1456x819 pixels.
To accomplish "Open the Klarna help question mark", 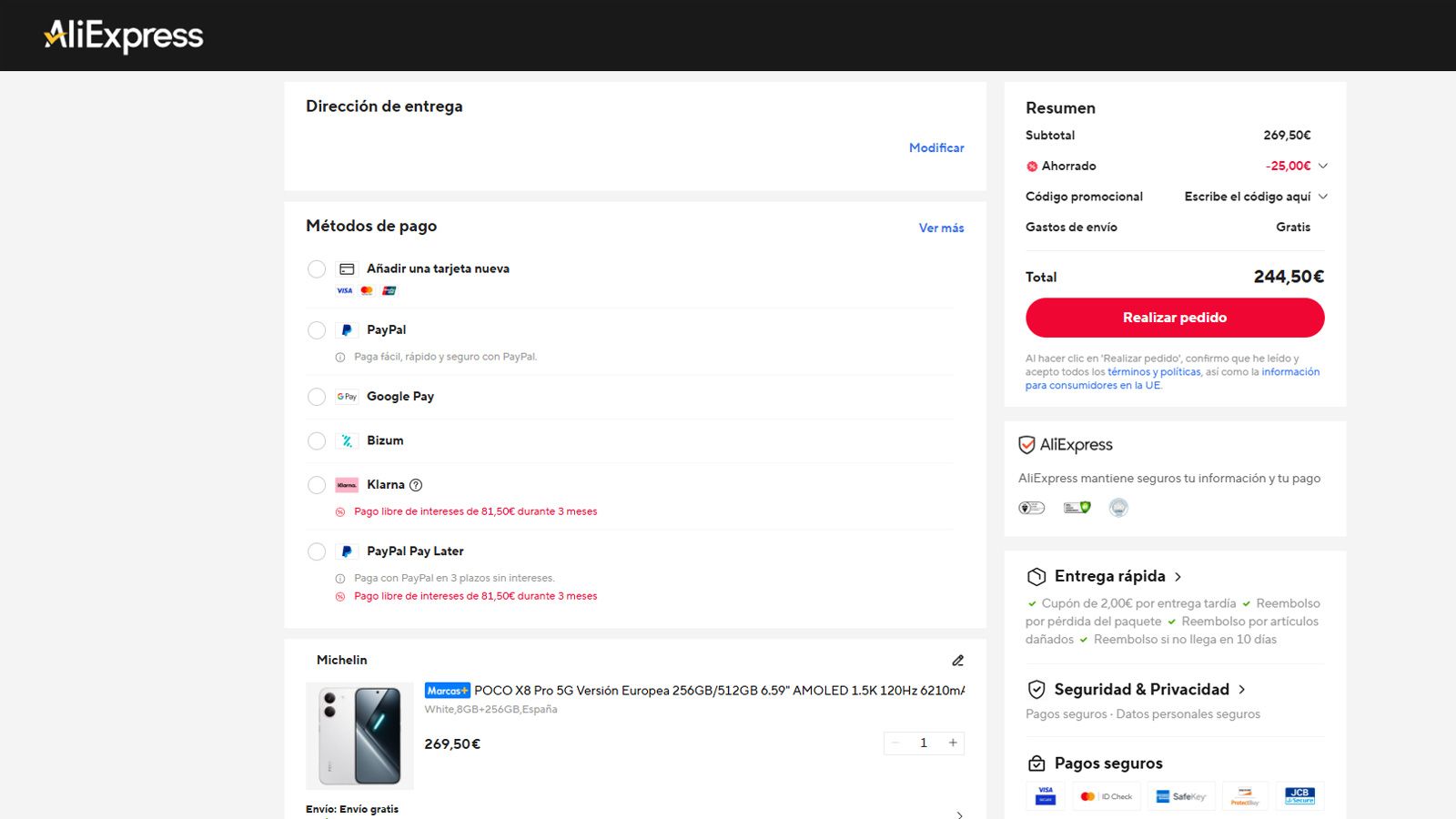I will pyautogui.click(x=416, y=485).
